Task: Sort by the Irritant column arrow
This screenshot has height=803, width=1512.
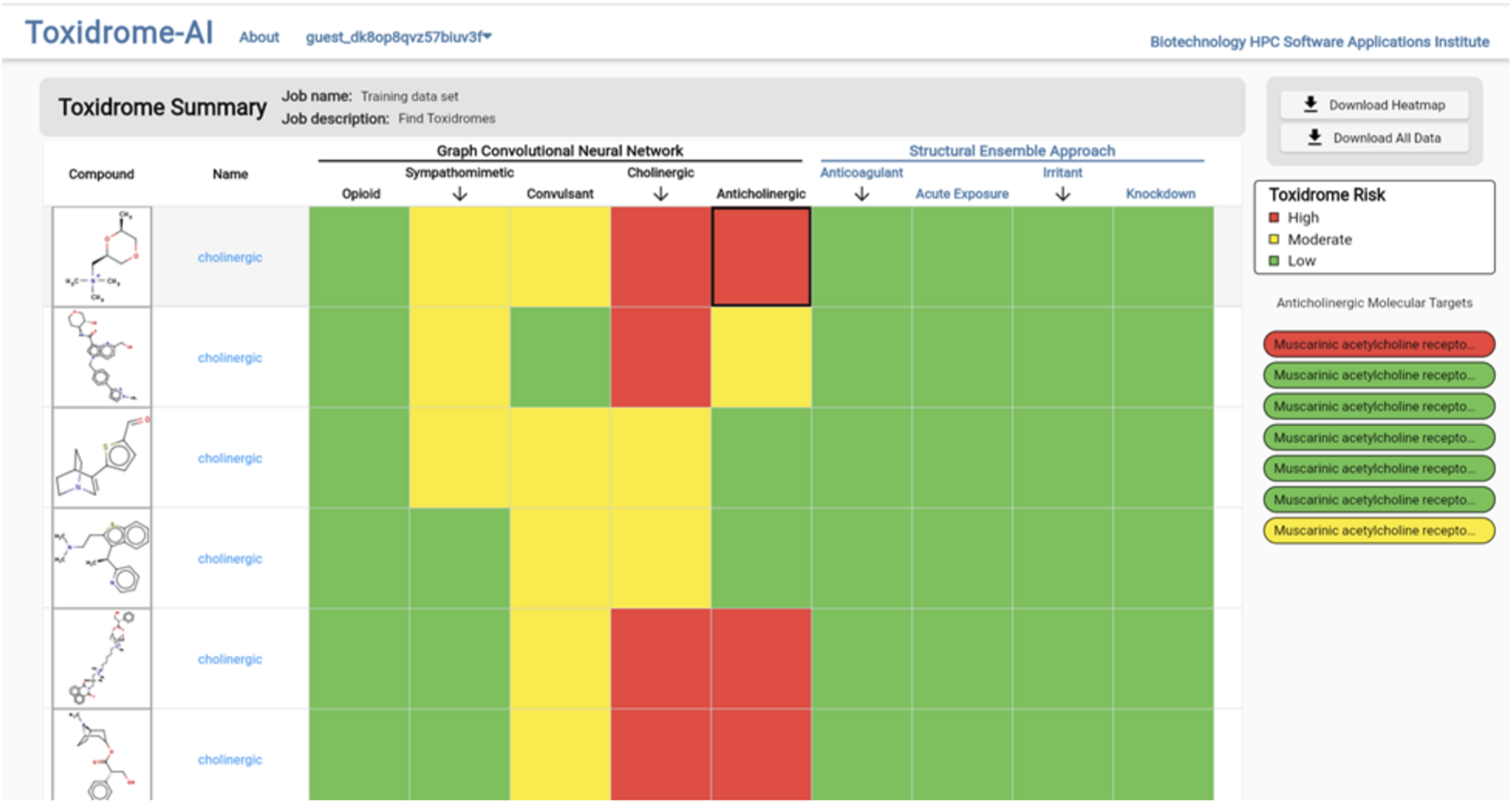Action: pyautogui.click(x=1062, y=195)
